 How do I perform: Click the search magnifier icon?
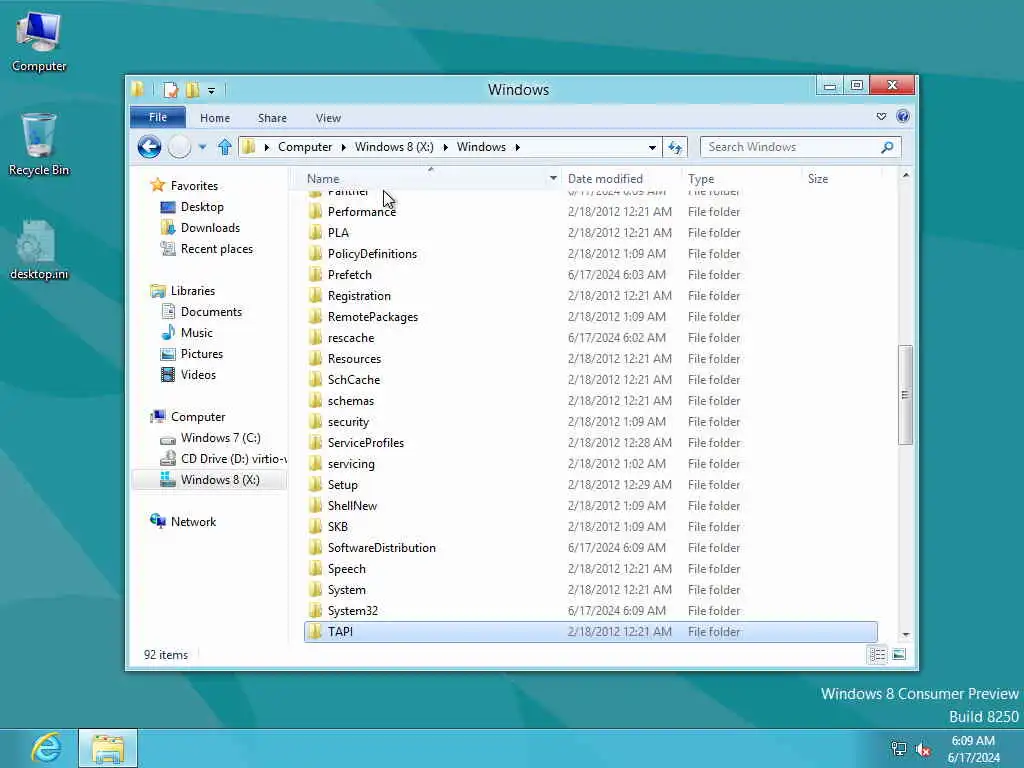887,147
